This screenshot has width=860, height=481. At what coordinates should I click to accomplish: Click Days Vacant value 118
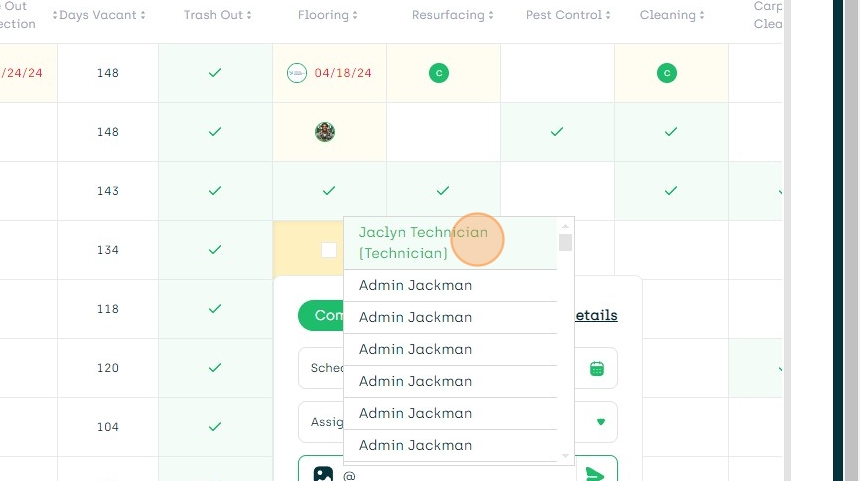108,309
